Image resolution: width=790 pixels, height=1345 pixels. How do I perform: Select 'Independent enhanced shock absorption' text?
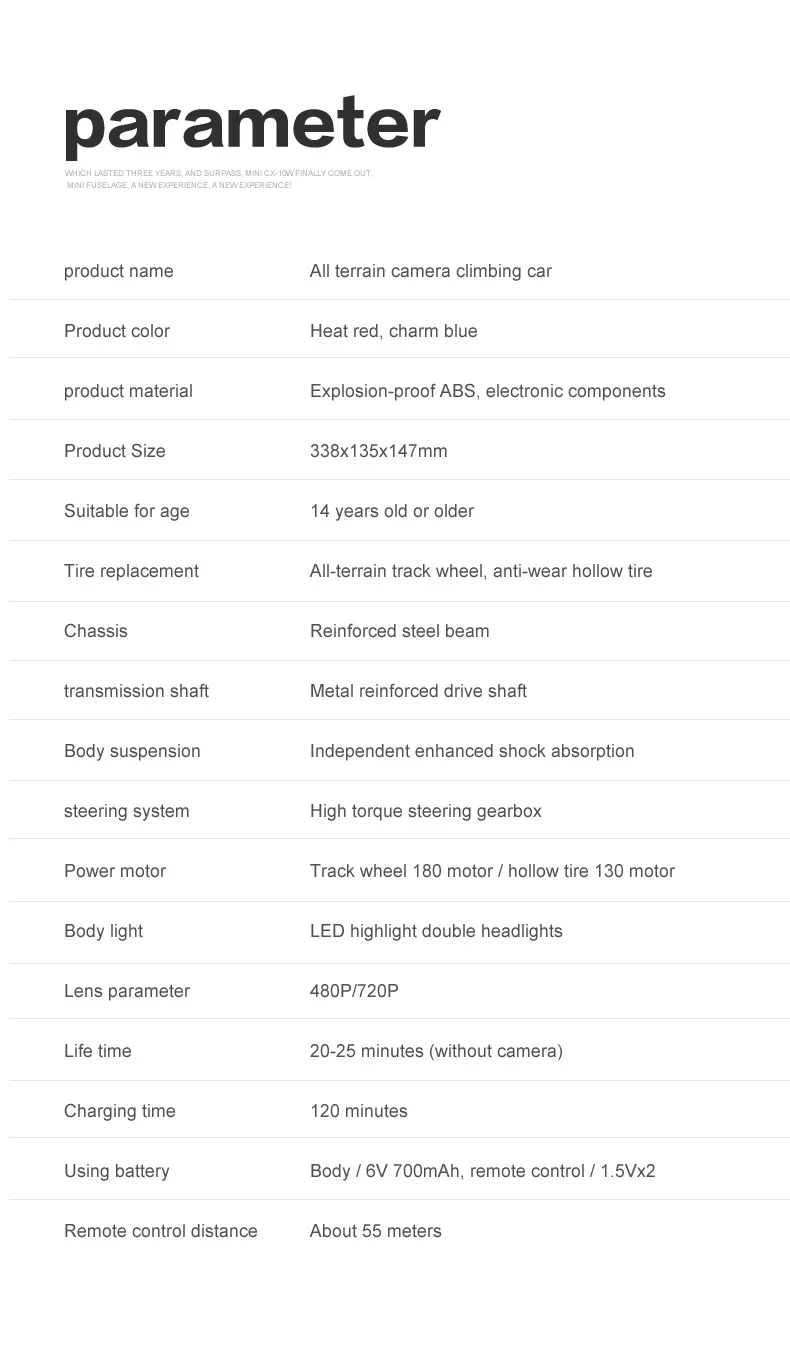click(x=472, y=751)
